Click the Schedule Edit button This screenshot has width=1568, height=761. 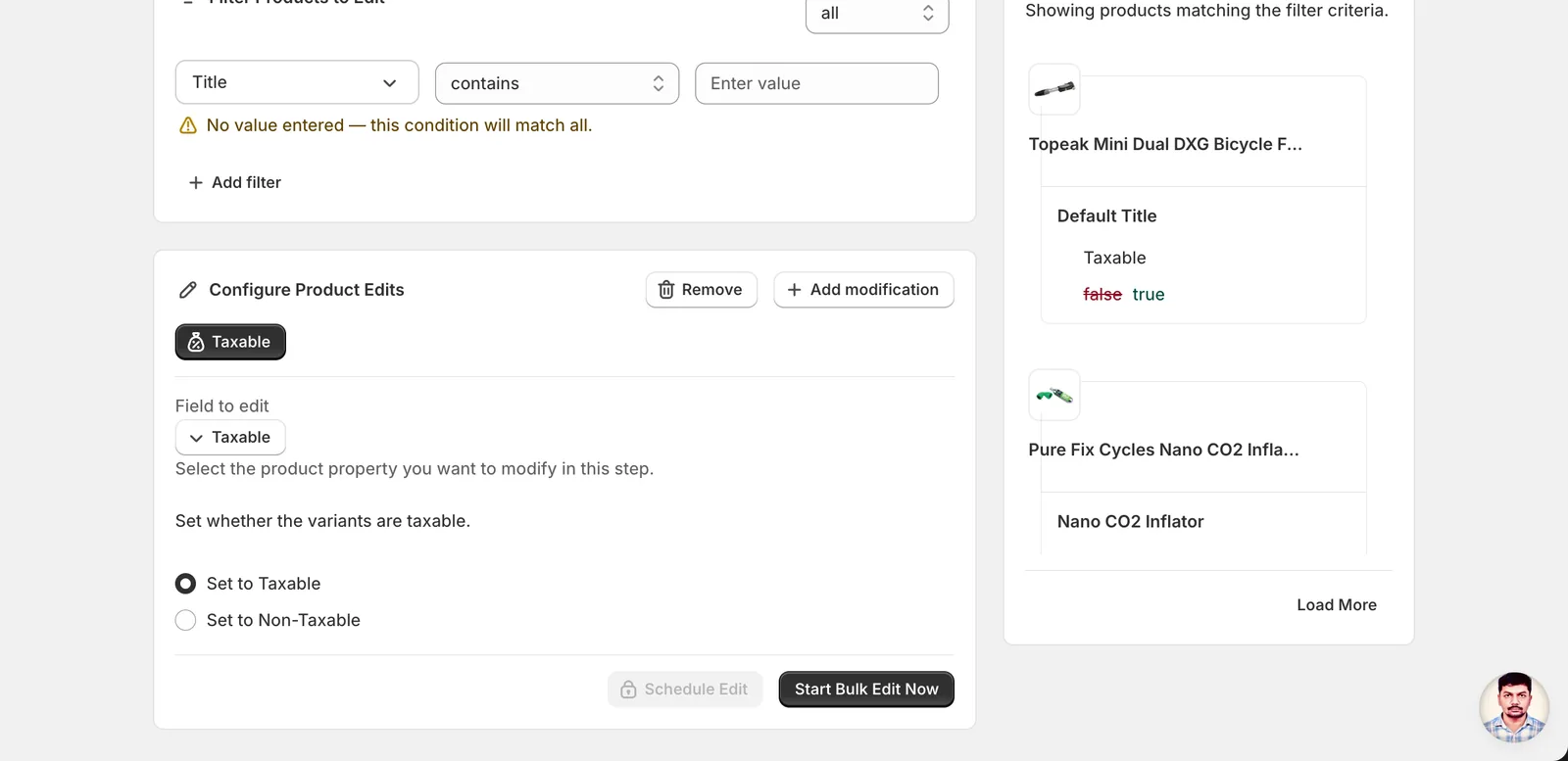pyautogui.click(x=685, y=690)
